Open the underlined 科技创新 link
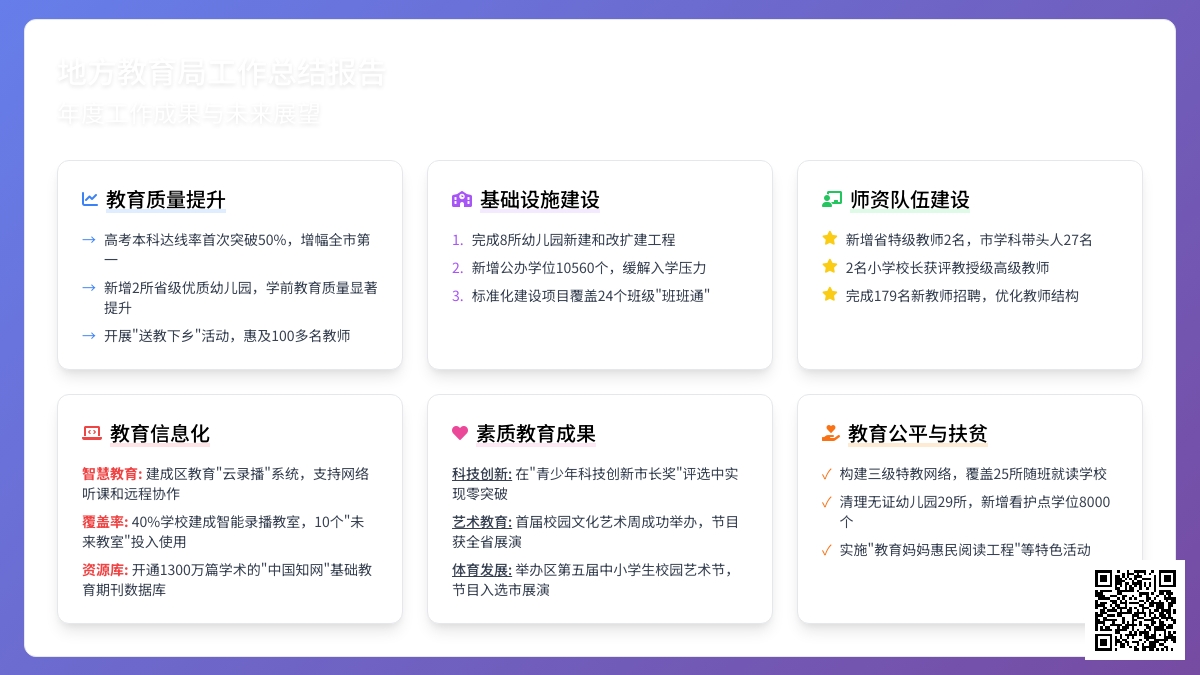 [x=481, y=474]
